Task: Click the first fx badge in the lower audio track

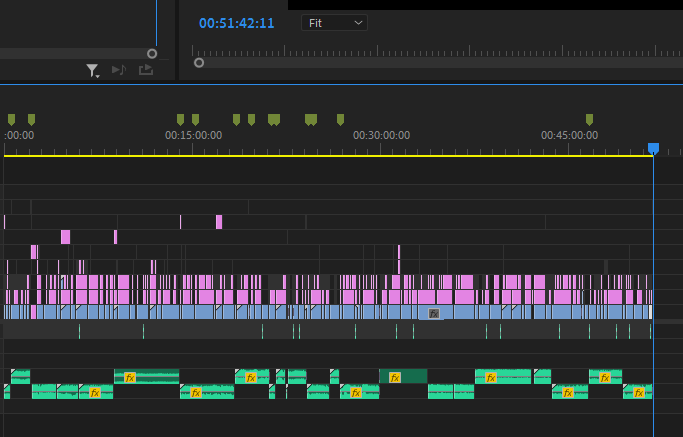Action: coord(95,393)
